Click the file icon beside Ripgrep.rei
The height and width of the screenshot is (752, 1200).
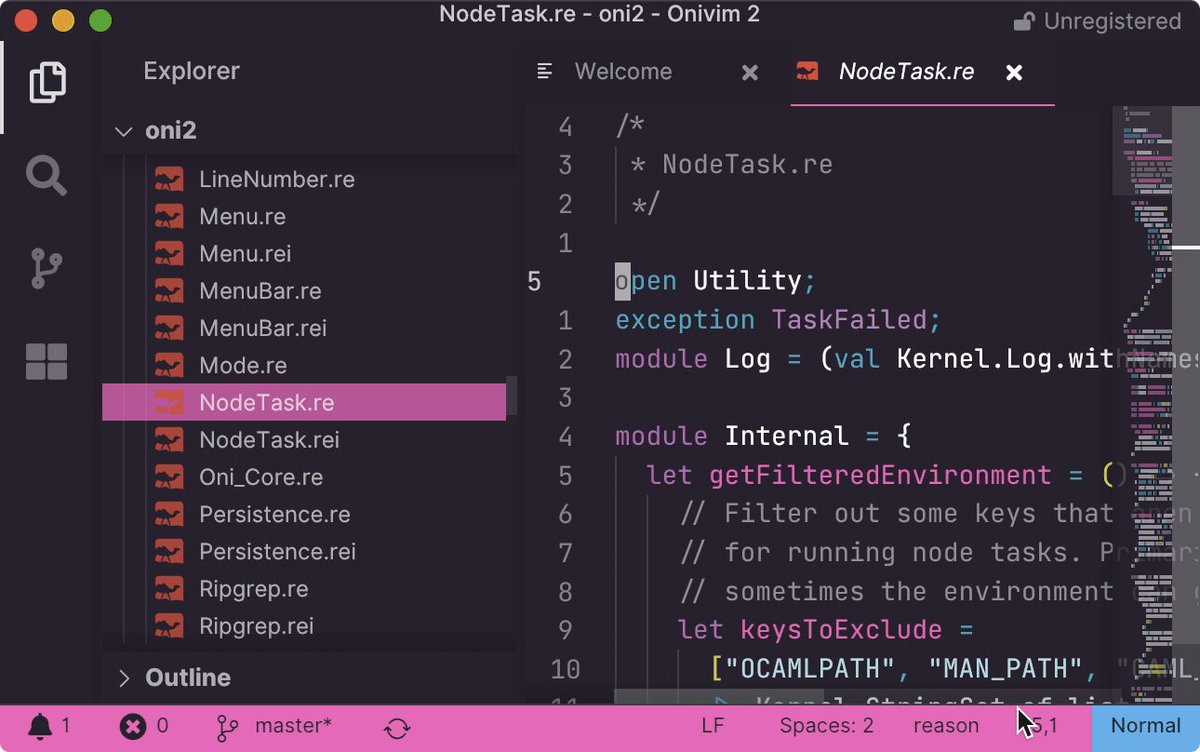click(x=169, y=626)
